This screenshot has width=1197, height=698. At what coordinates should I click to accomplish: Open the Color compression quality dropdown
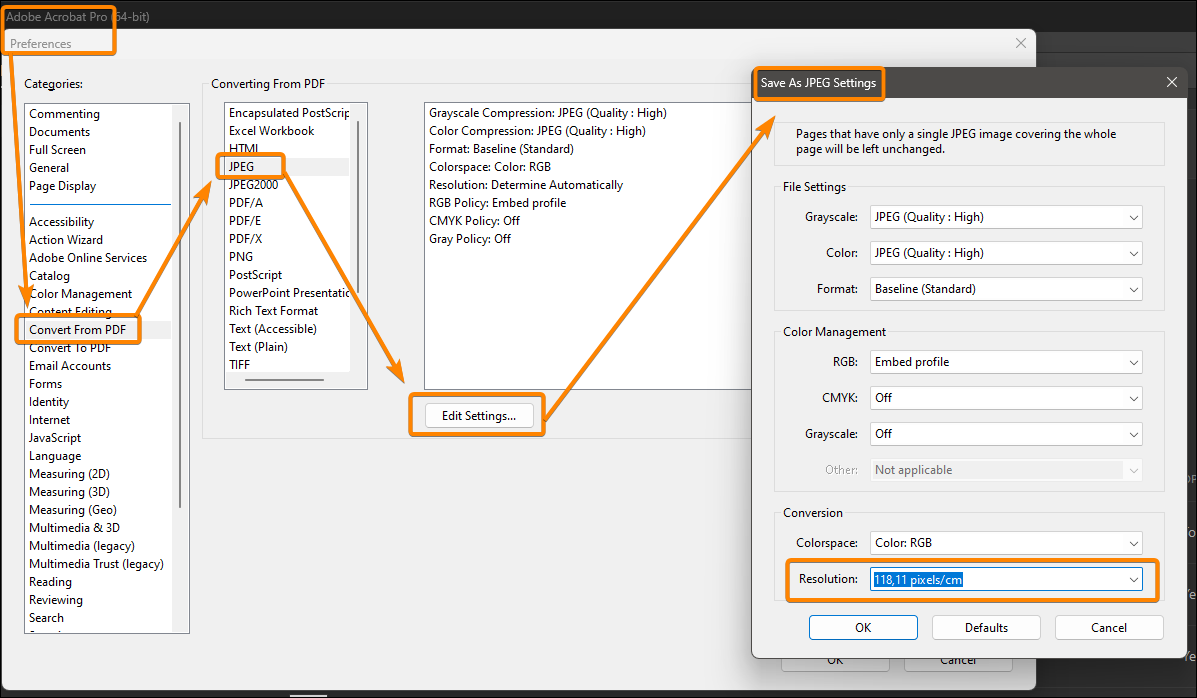click(1005, 252)
